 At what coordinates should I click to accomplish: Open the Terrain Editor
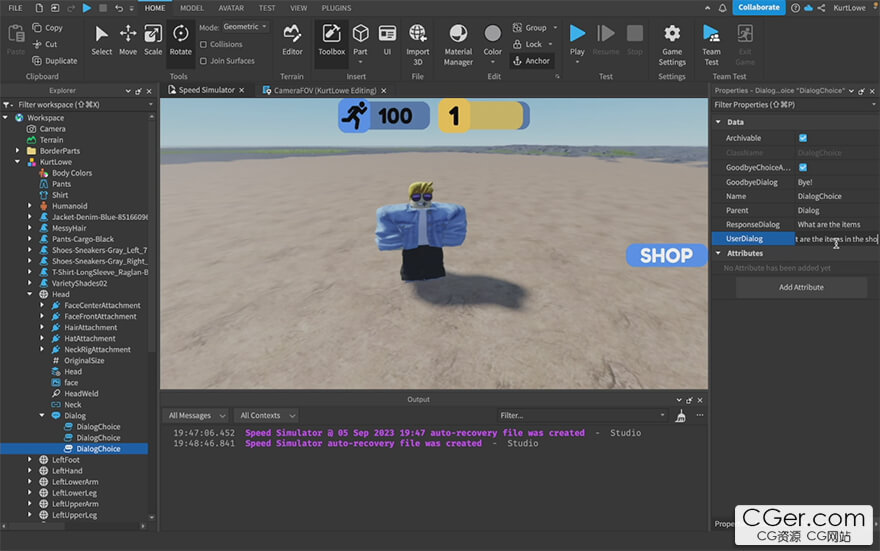292,40
